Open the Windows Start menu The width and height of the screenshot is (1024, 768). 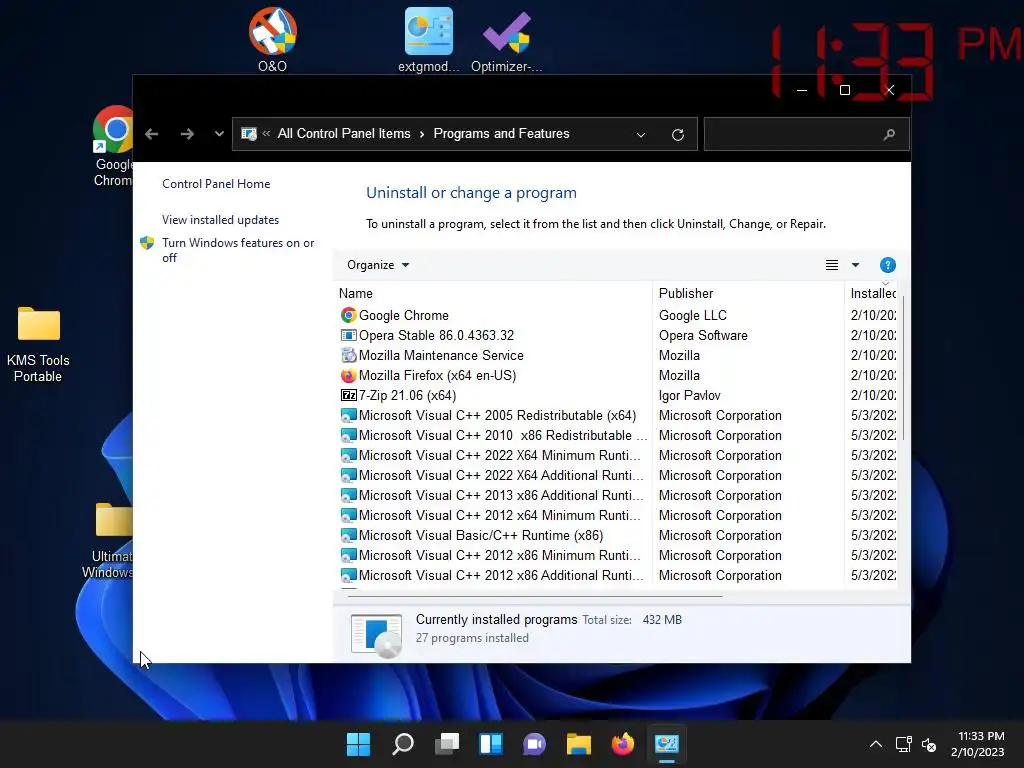click(358, 744)
